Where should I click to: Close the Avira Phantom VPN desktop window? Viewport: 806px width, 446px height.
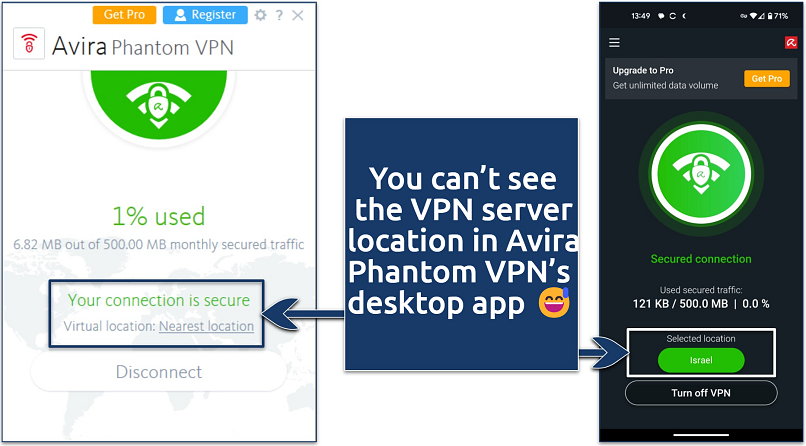pos(298,15)
